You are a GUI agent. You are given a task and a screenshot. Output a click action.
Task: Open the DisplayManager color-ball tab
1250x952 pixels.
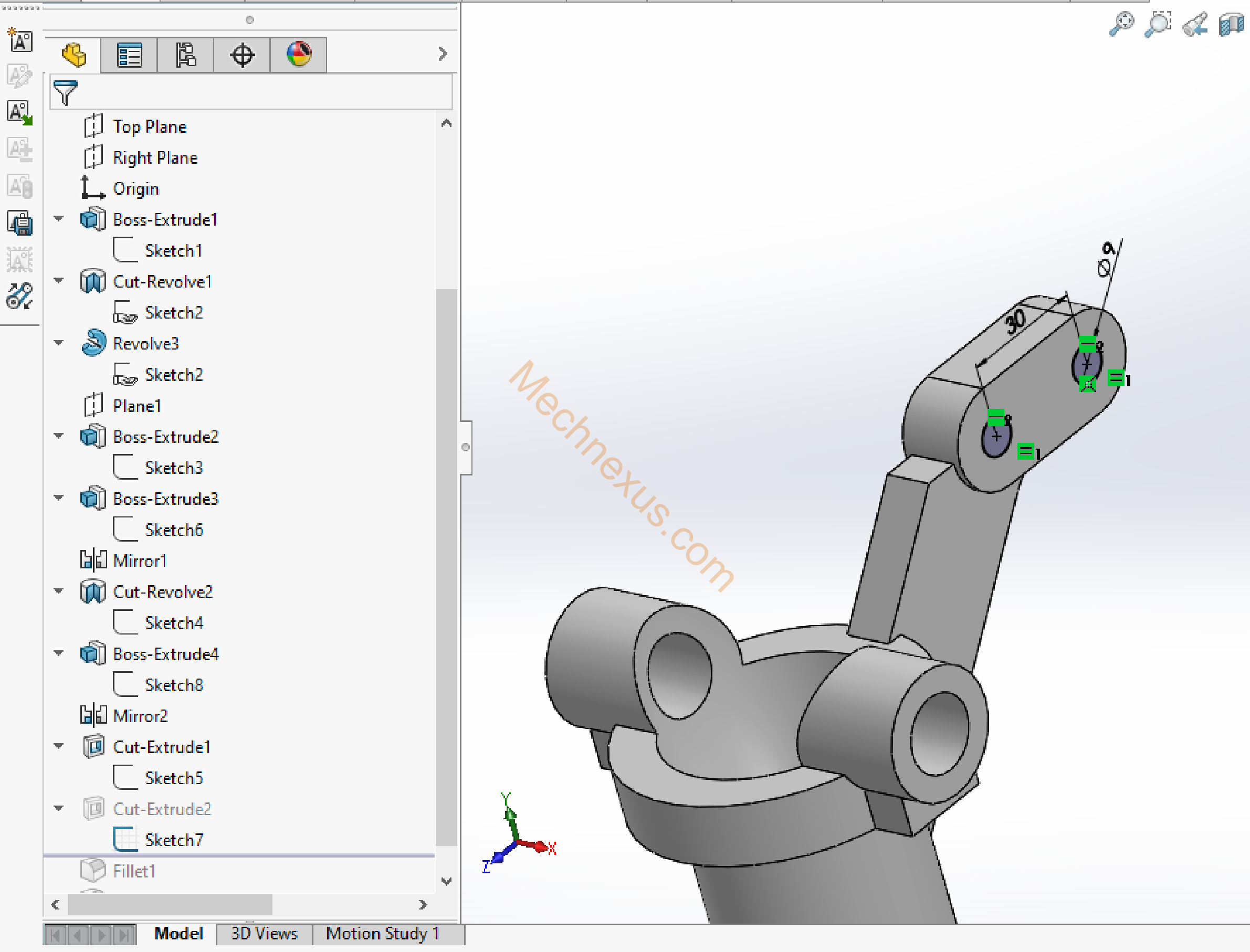click(x=299, y=55)
